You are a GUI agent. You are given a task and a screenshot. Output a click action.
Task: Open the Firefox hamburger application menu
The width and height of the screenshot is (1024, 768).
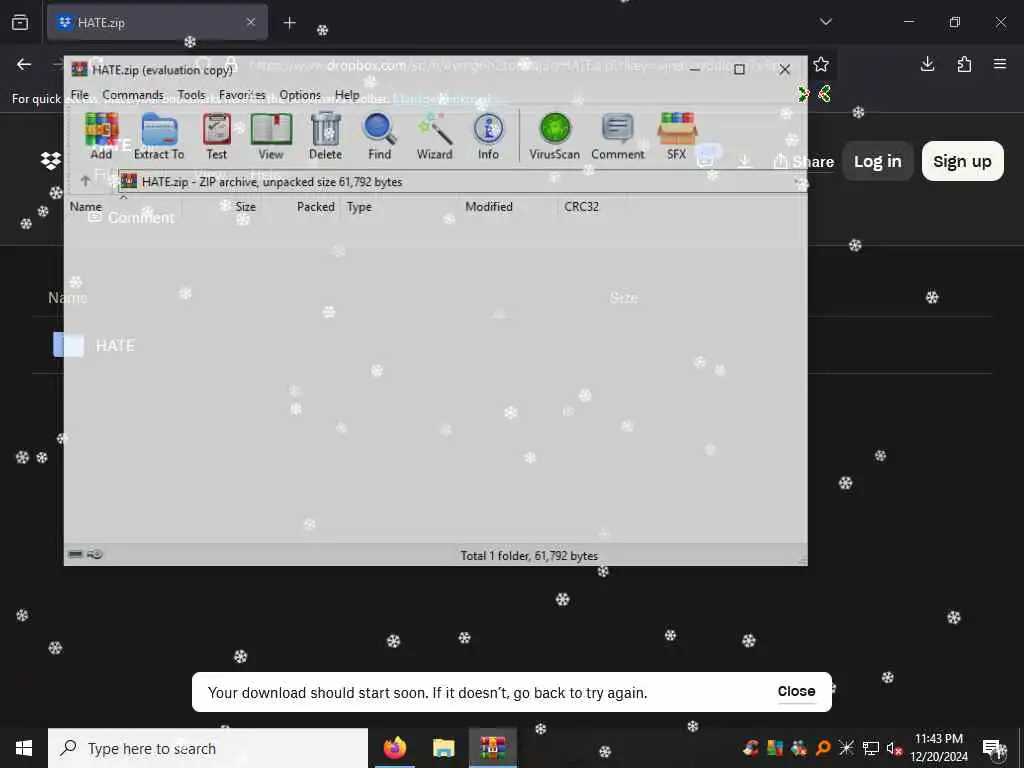(x=1000, y=64)
